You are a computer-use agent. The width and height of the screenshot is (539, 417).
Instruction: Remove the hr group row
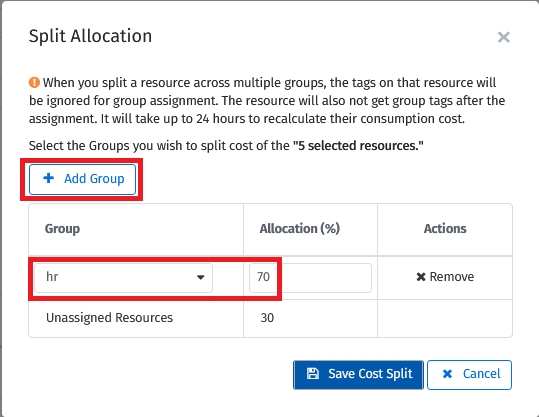click(445, 277)
